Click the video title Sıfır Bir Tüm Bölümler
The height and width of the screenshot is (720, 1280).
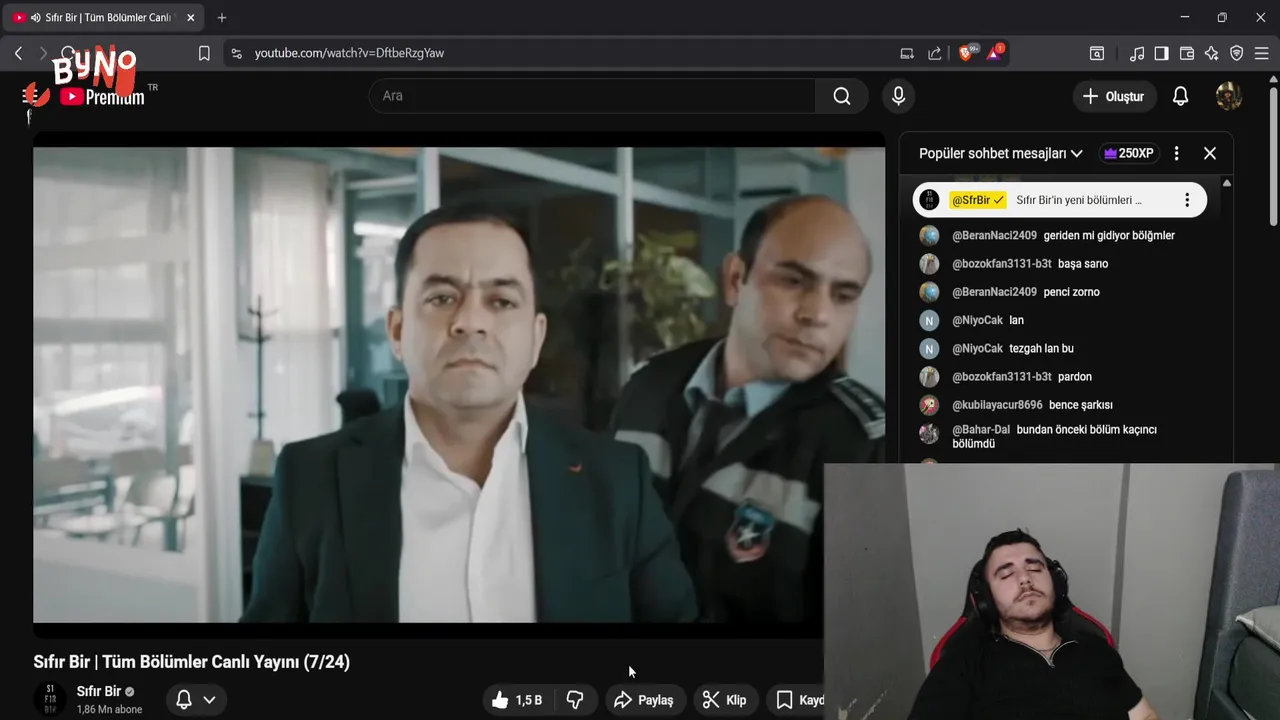point(192,662)
